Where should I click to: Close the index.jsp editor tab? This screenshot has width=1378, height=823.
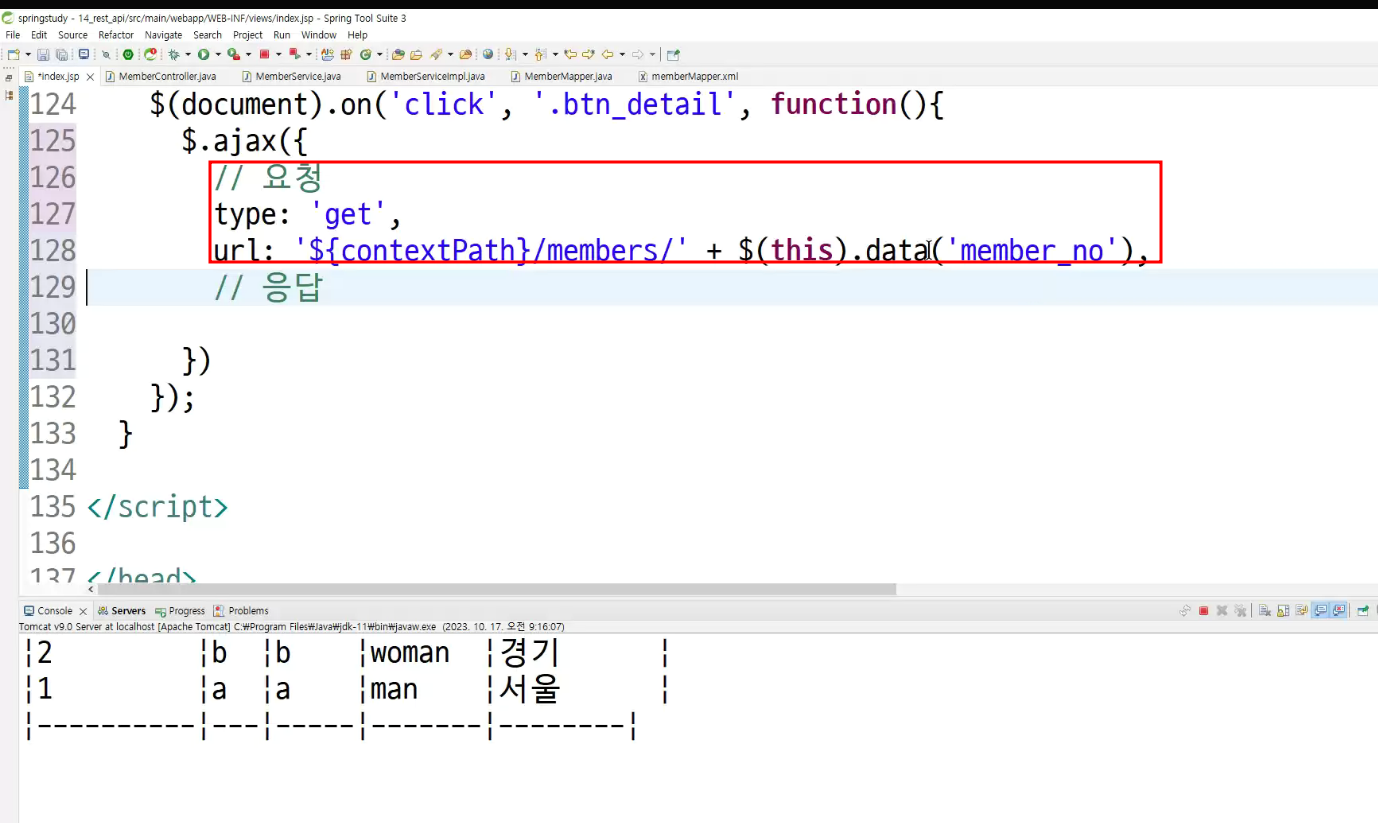[x=90, y=77]
